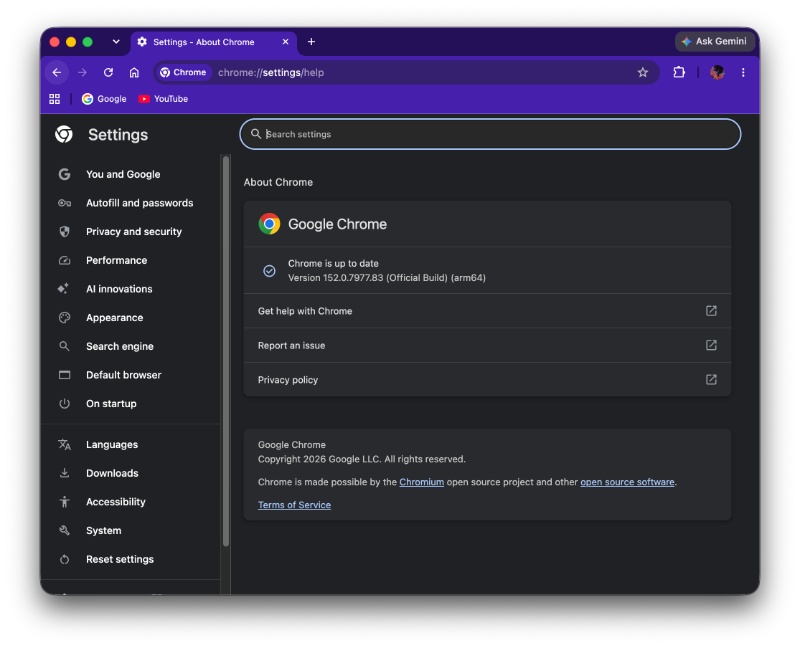Go back using the back arrow
The image size is (800, 648).
(x=57, y=72)
